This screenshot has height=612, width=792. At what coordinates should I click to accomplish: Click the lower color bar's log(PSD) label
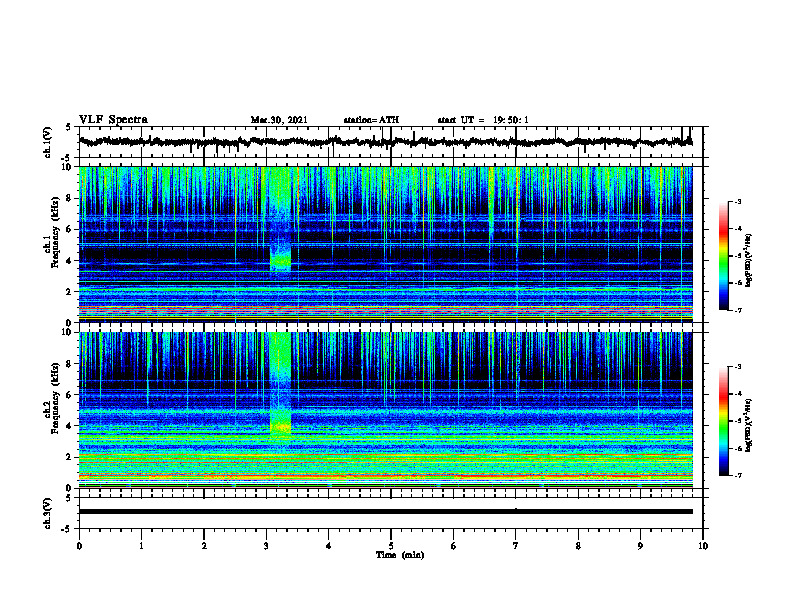coord(749,425)
